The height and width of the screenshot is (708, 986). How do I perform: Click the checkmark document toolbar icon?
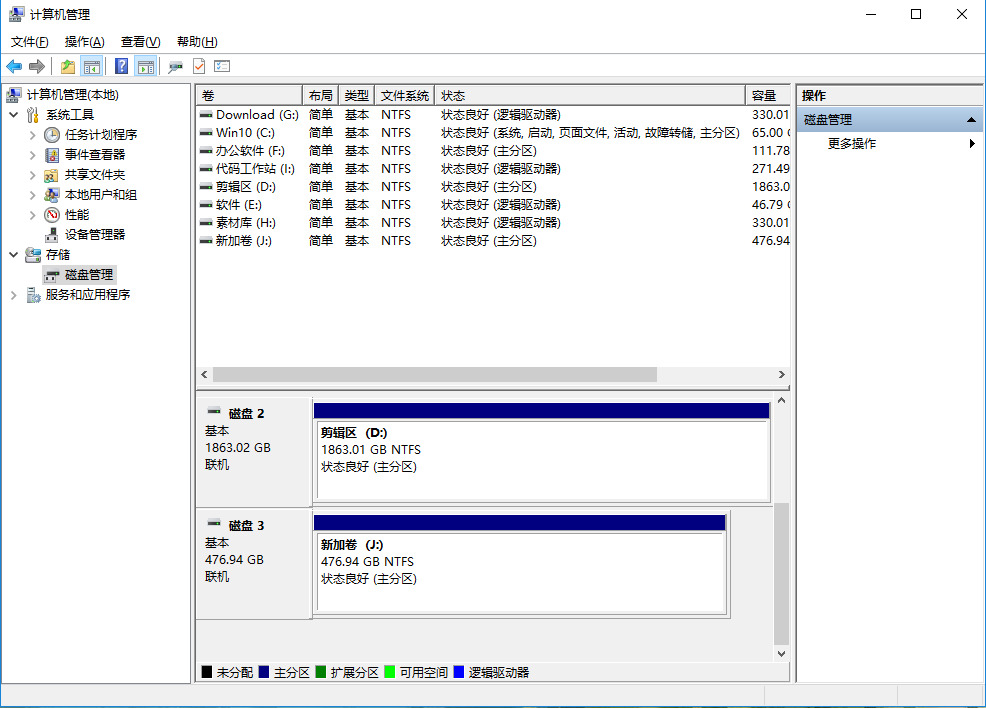point(199,67)
